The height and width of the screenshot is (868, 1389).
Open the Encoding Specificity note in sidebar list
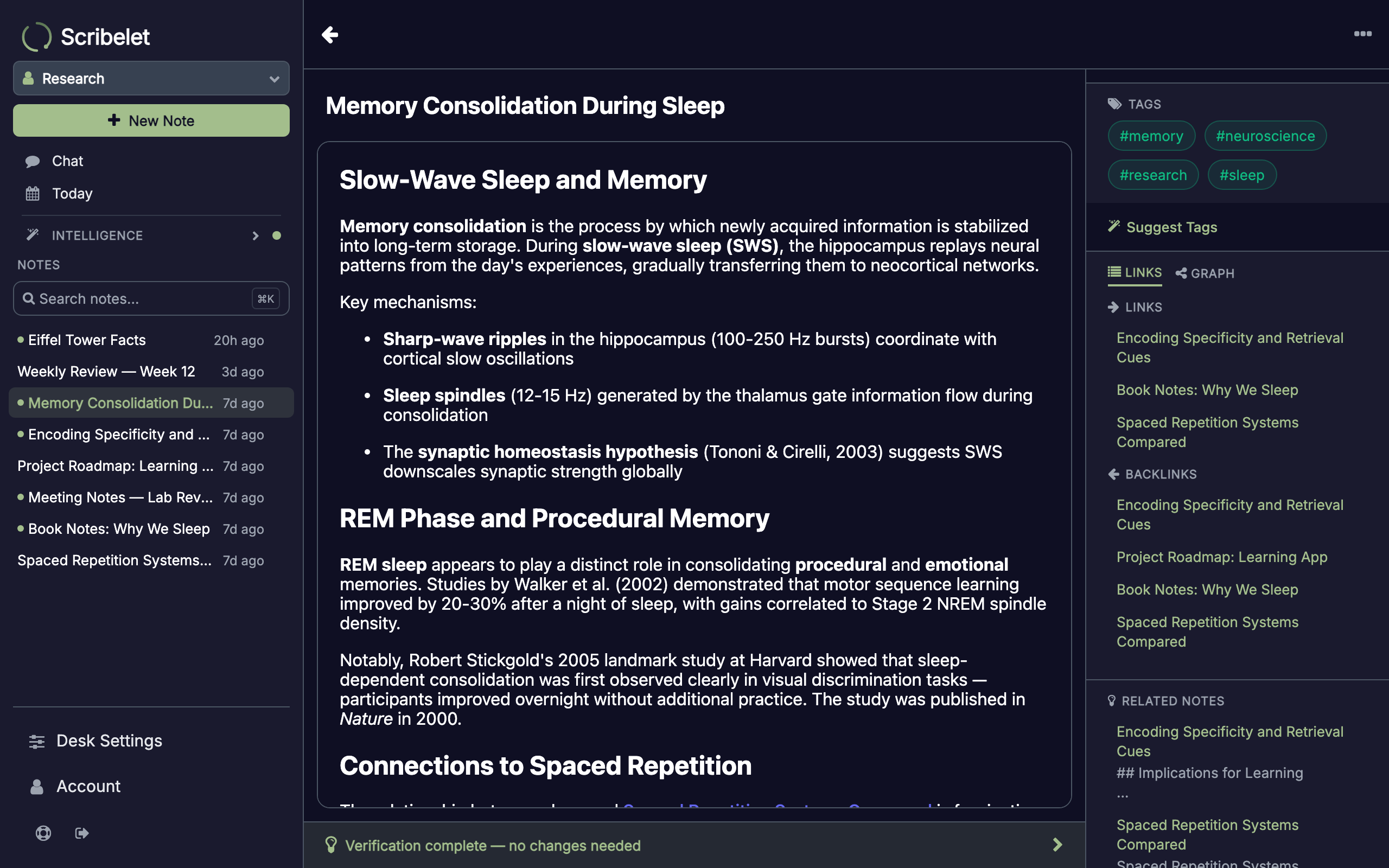coord(151,435)
